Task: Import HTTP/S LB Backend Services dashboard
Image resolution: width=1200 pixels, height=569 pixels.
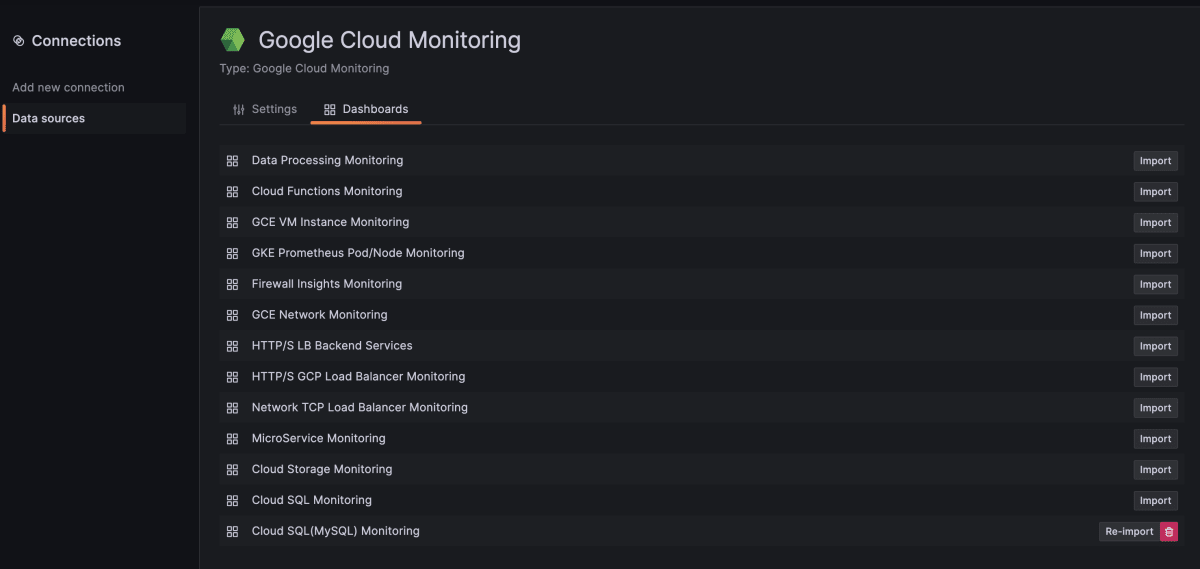Action: 1155,347
